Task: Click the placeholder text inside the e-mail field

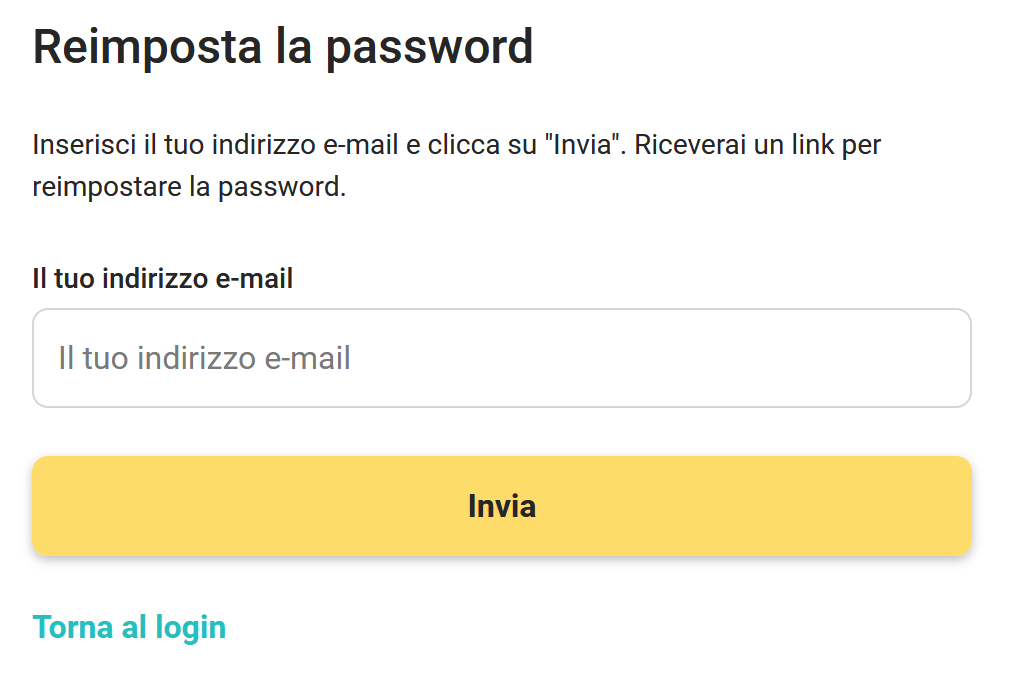Action: (204, 358)
